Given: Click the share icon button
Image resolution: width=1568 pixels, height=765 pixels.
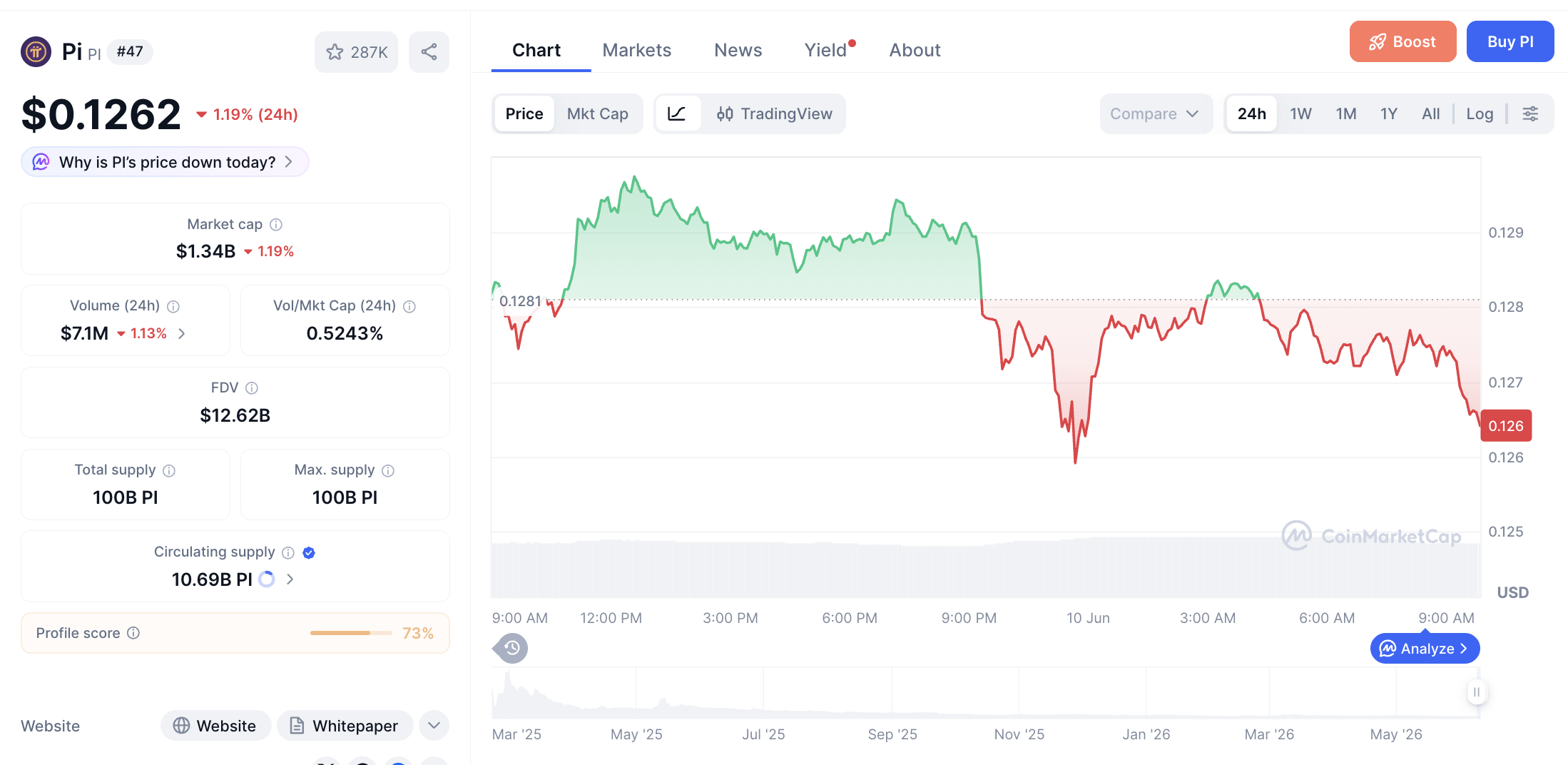Looking at the screenshot, I should click(429, 52).
